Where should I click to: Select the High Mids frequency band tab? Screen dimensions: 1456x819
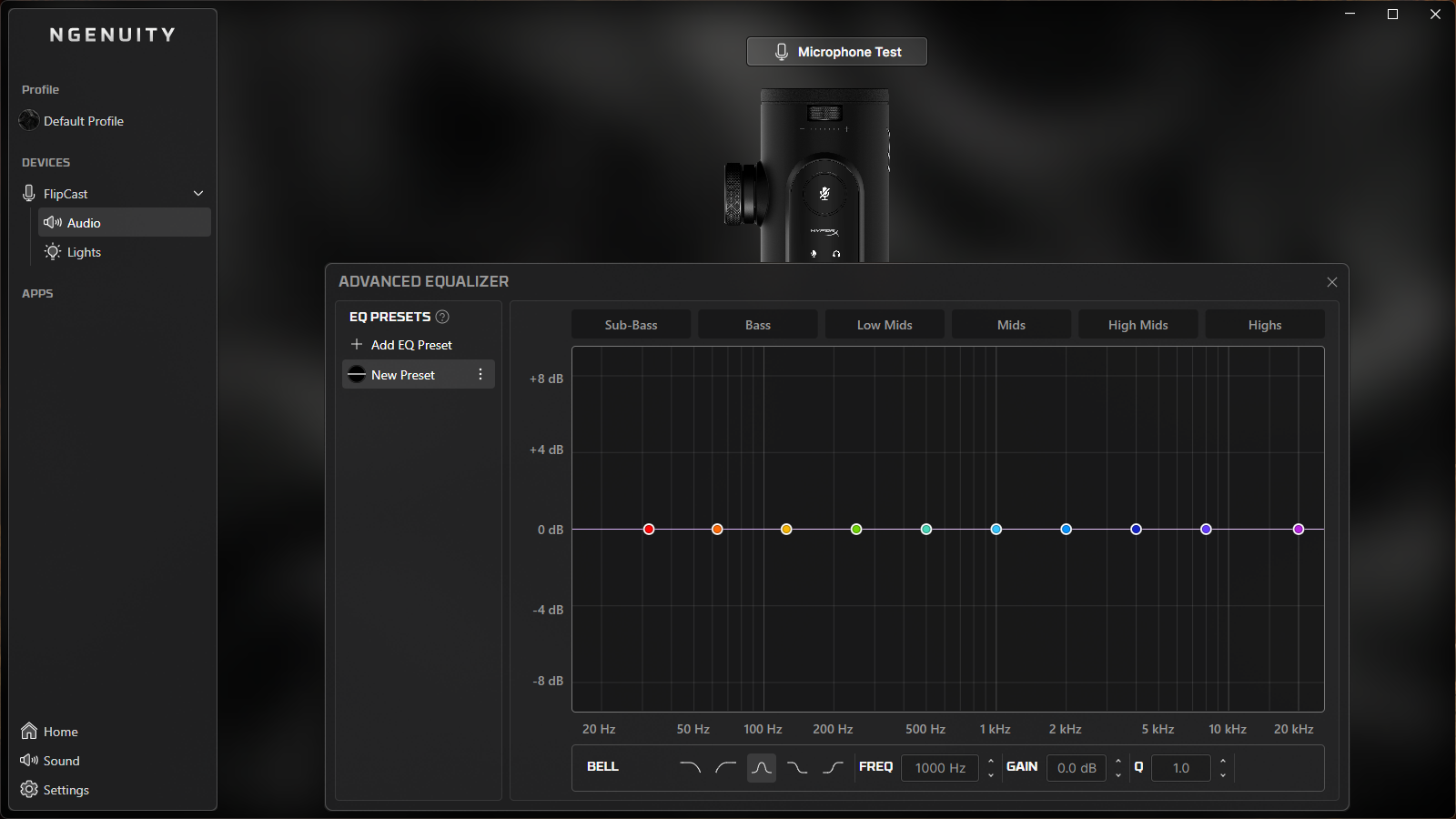(x=1137, y=325)
